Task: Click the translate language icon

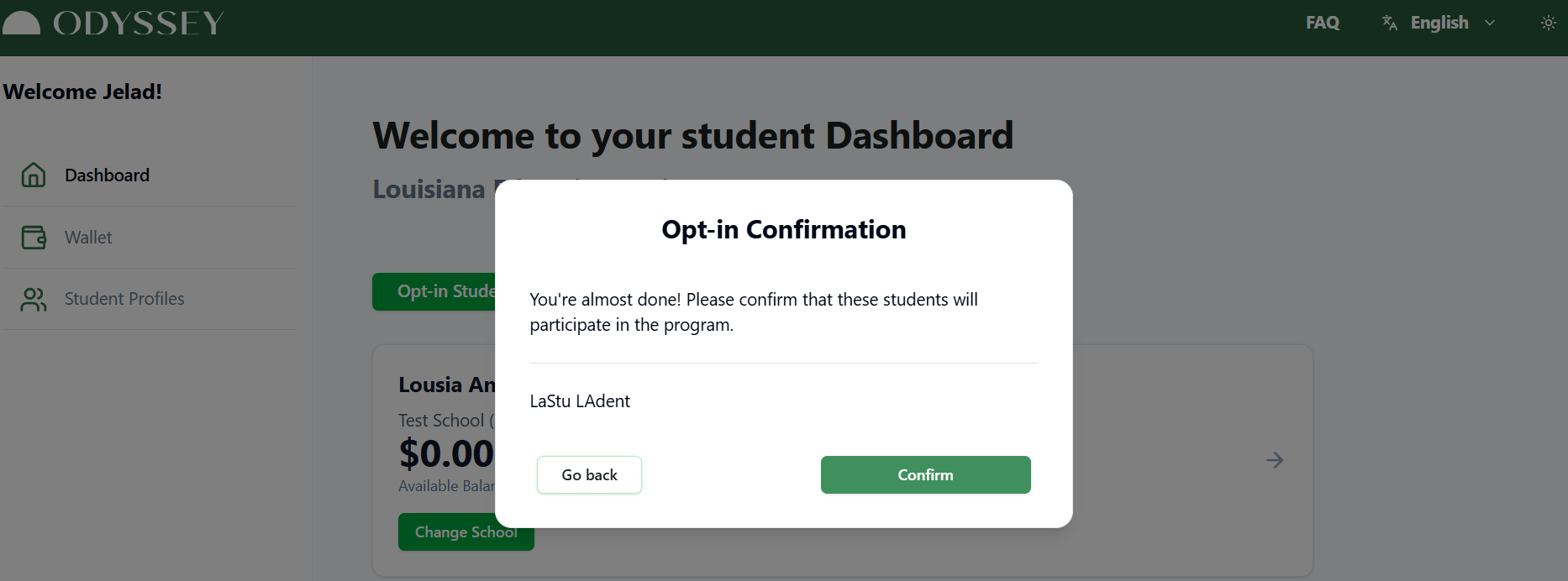Action: tap(1390, 23)
